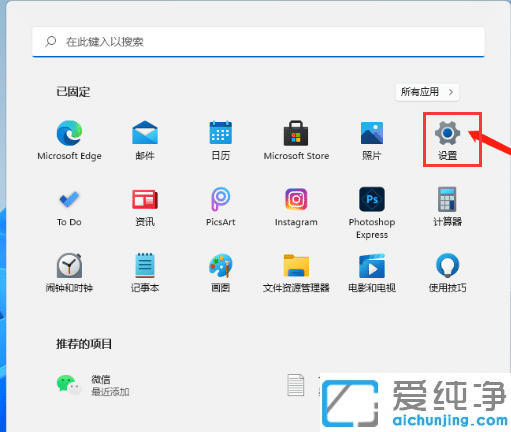Screen dimensions: 511x432
Task: Open Microsoft Edge from pinned apps
Action: 69,140
